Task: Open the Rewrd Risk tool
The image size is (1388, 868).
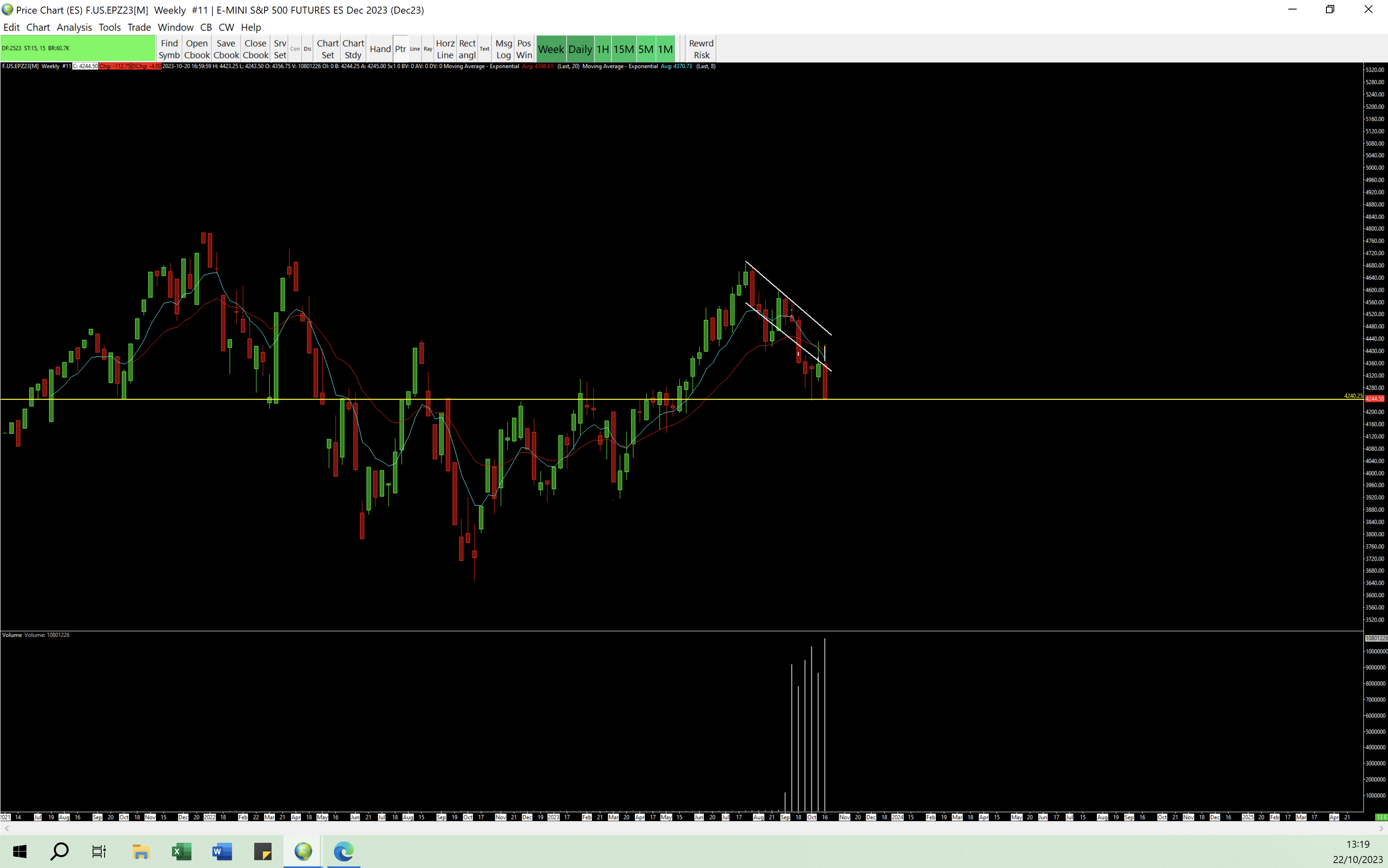Action: [701, 49]
